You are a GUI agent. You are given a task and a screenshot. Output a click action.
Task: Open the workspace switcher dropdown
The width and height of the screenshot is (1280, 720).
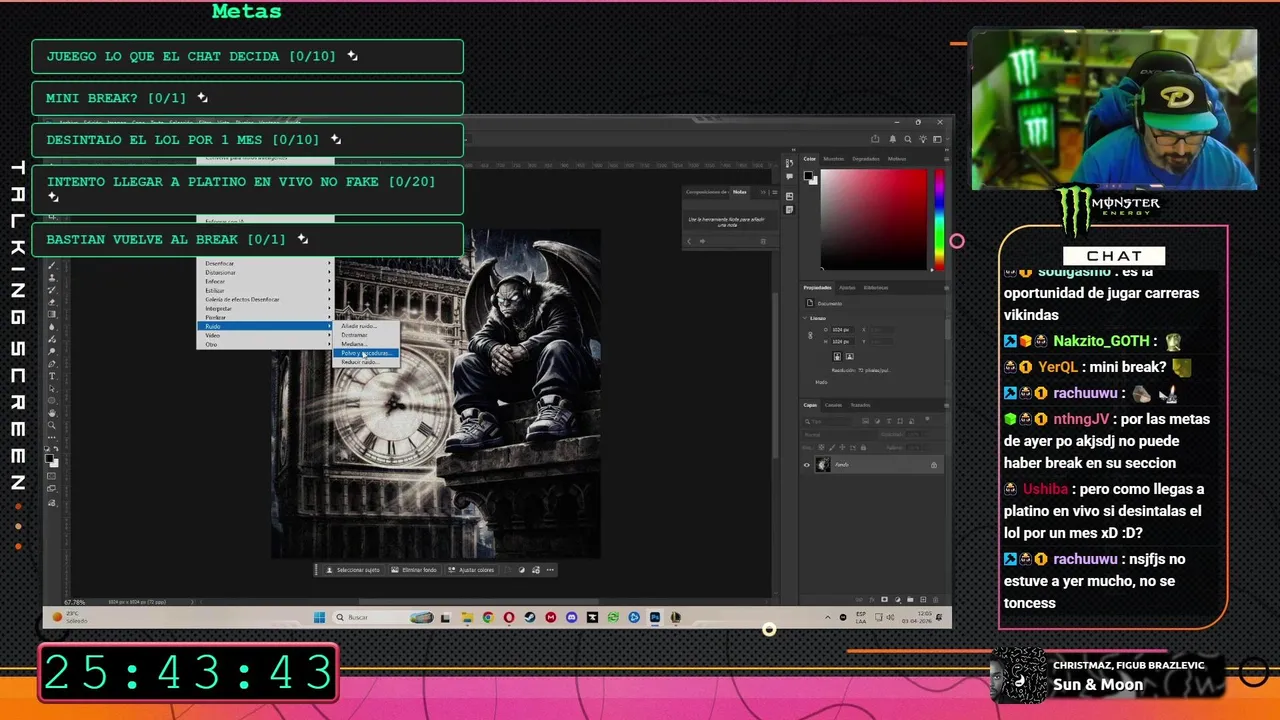tap(937, 139)
